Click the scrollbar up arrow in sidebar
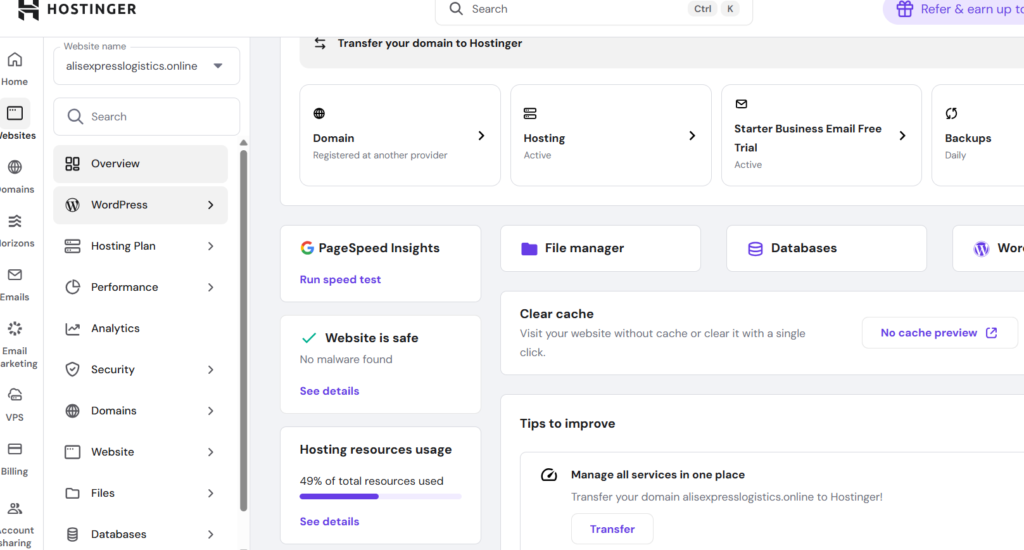Viewport: 1024px width, 550px height. tap(244, 142)
